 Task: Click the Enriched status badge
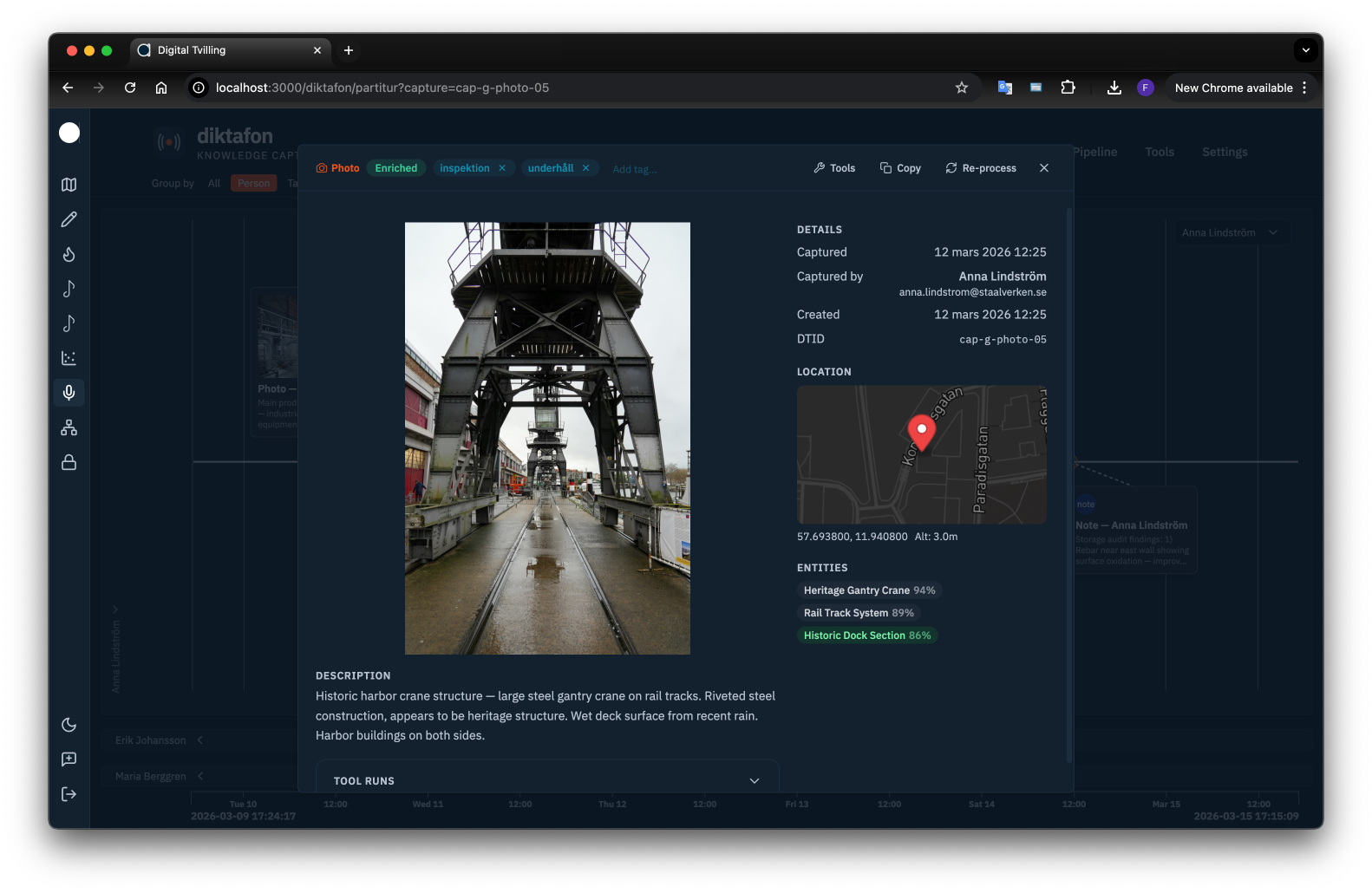[396, 168]
